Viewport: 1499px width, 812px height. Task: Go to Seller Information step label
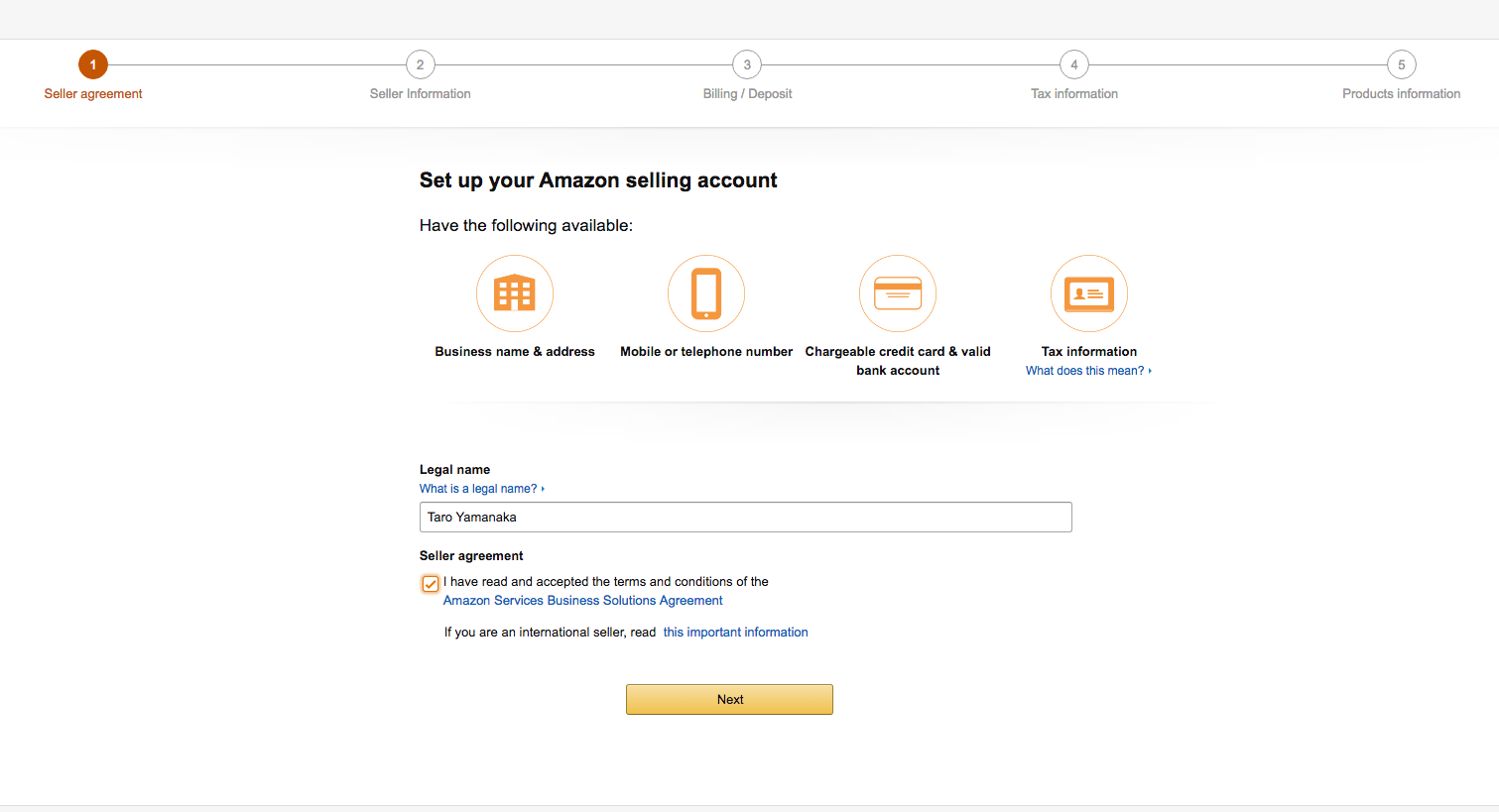click(421, 94)
